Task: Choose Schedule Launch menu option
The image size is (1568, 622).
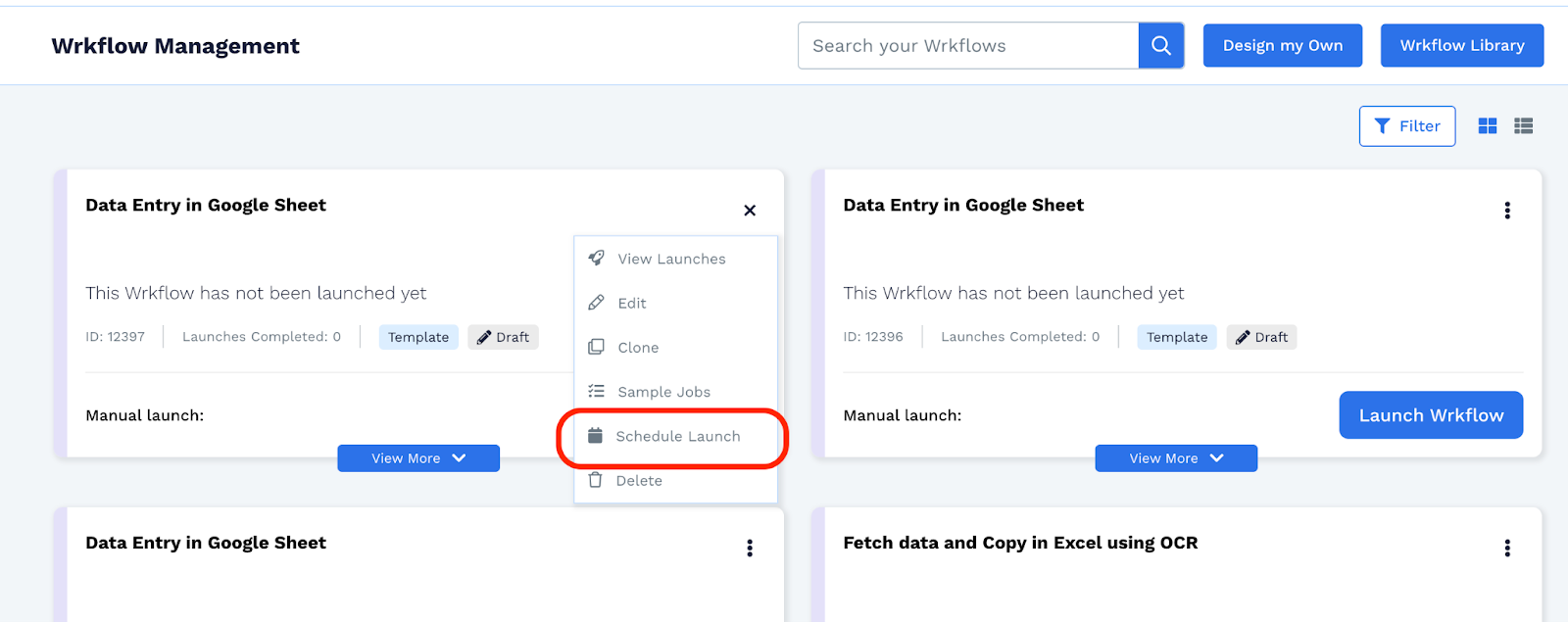Action: (x=675, y=436)
